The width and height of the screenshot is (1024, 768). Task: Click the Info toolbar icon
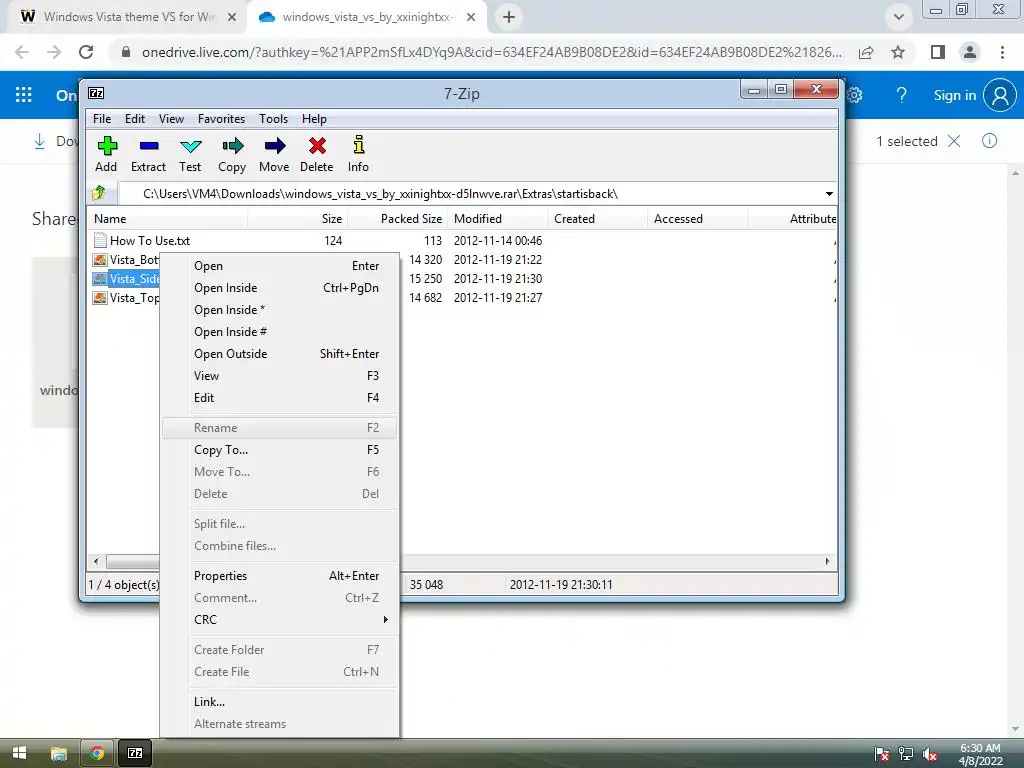(359, 145)
